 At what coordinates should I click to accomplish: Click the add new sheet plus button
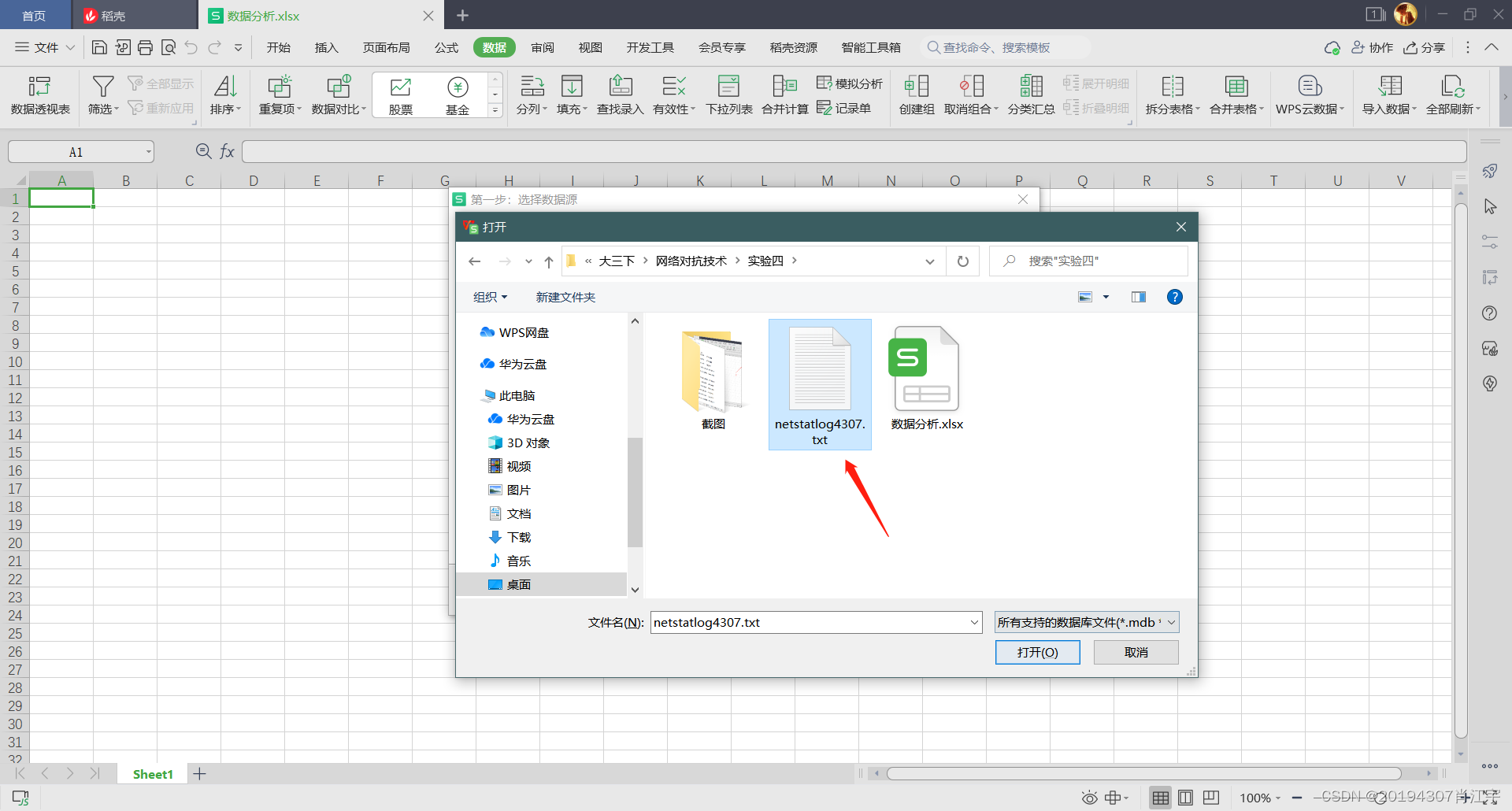click(x=200, y=774)
